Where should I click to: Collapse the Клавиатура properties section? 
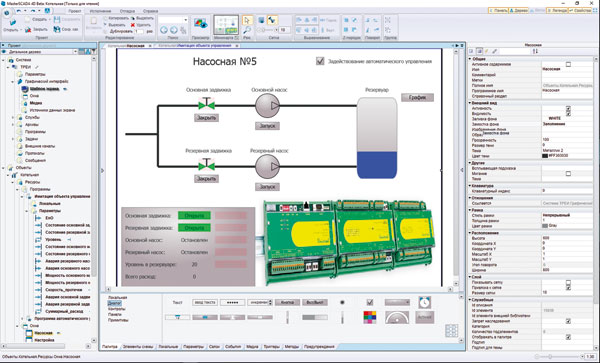470,186
